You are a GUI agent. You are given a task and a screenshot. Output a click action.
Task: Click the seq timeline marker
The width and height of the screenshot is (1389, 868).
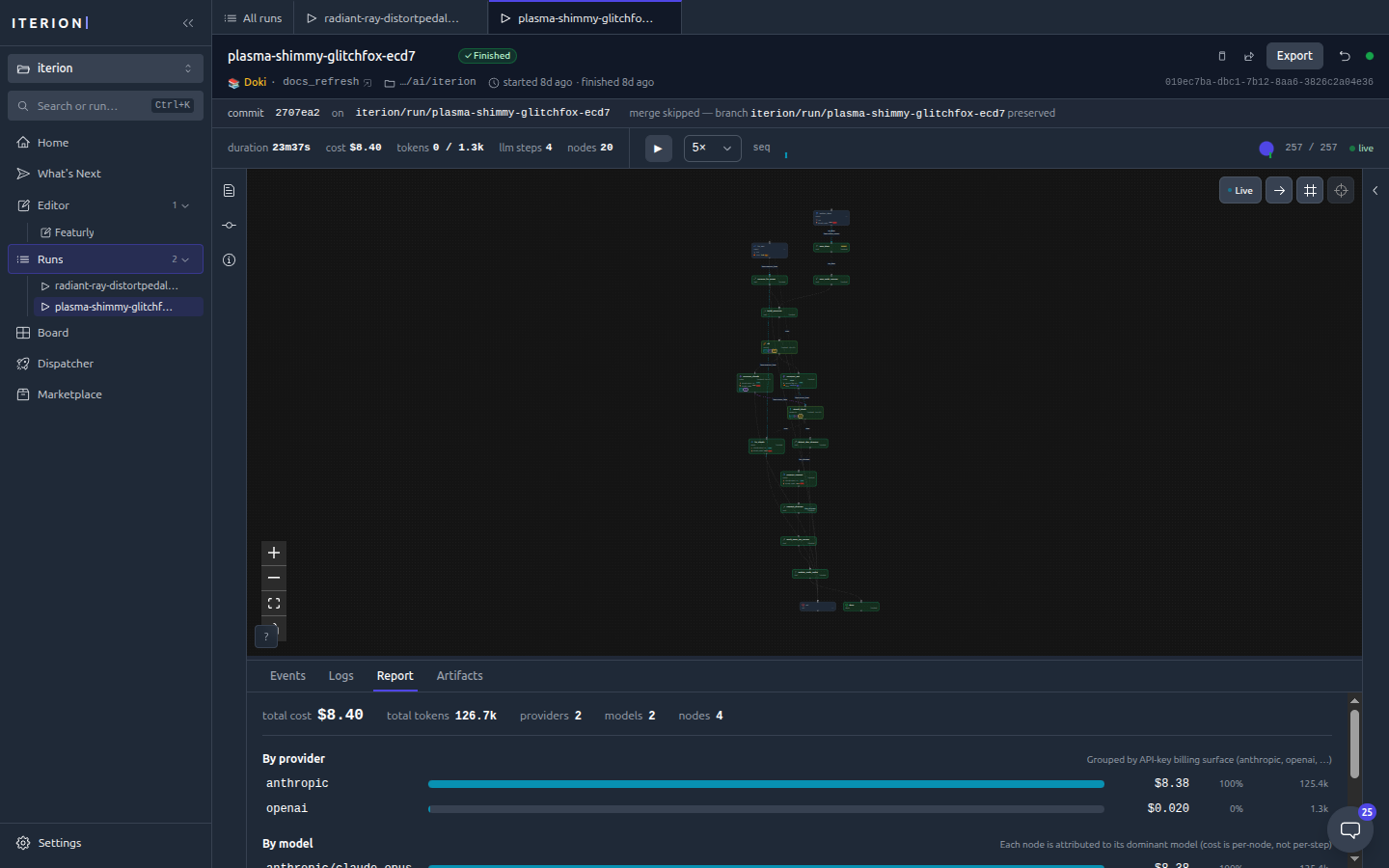[786, 154]
